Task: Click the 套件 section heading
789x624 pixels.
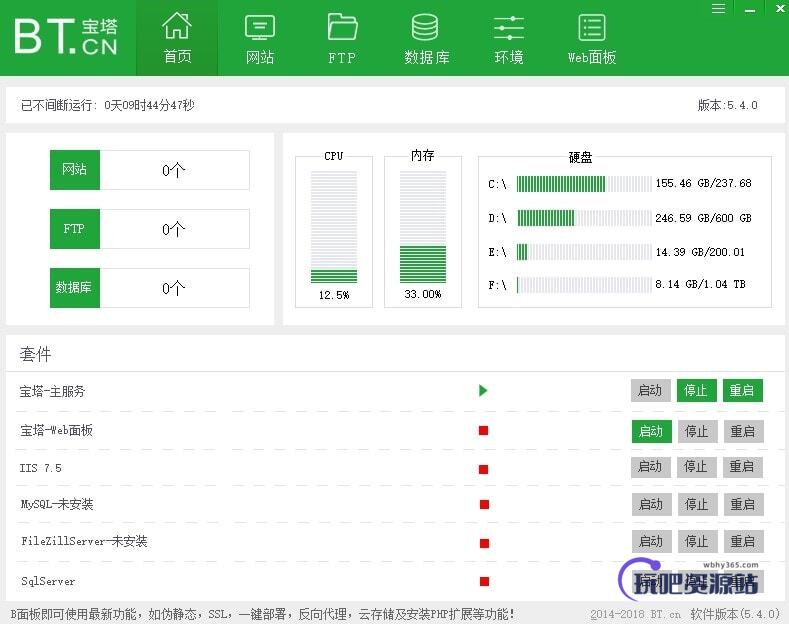Action: [35, 354]
